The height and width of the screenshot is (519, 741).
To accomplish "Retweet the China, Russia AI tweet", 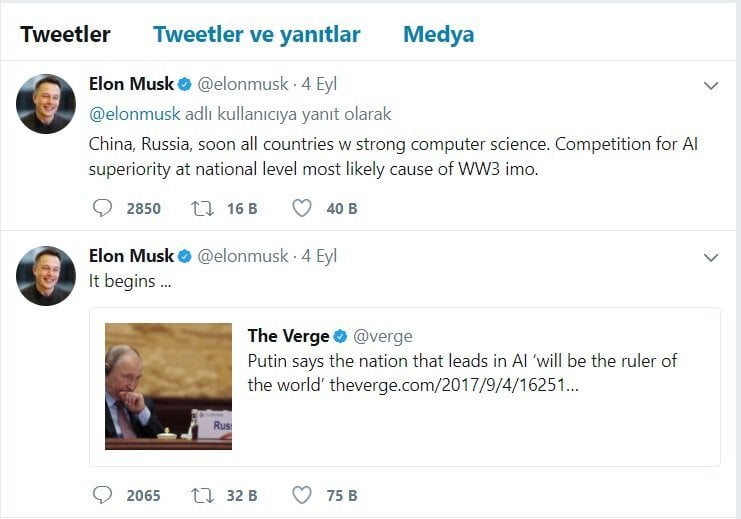I will click(202, 208).
